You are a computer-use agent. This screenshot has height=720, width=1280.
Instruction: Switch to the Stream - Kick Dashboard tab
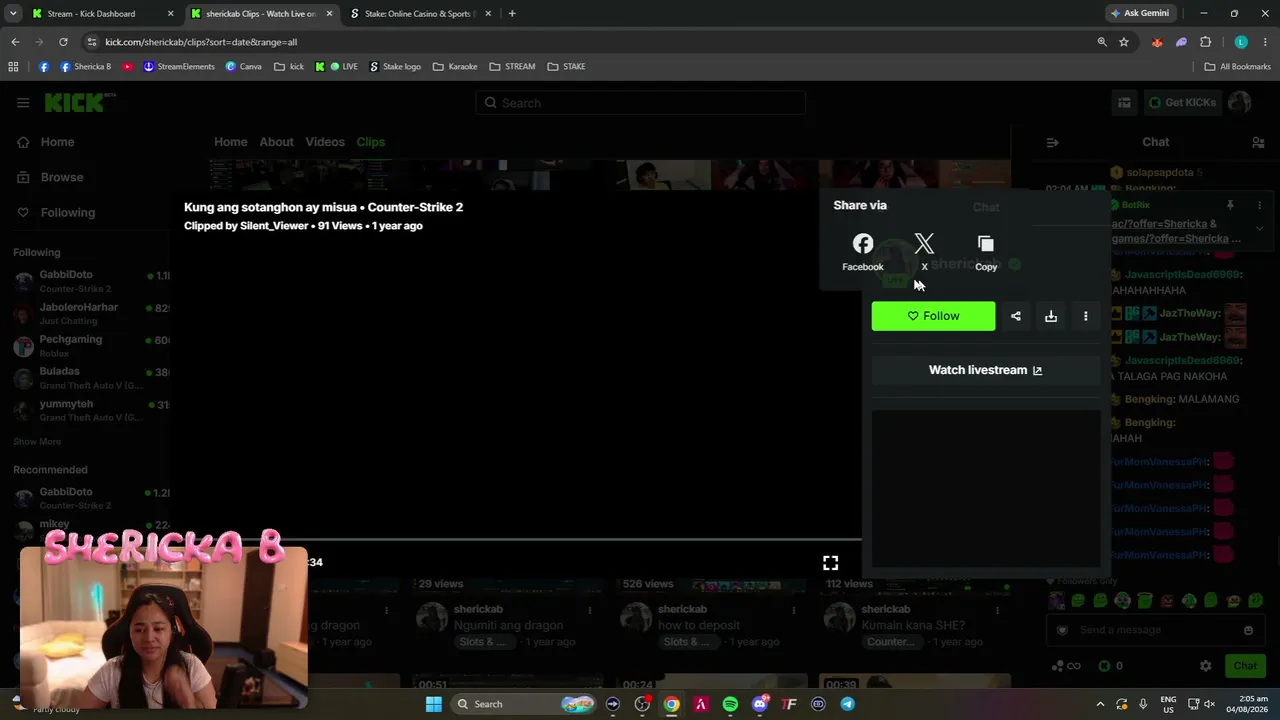pyautogui.click(x=101, y=14)
